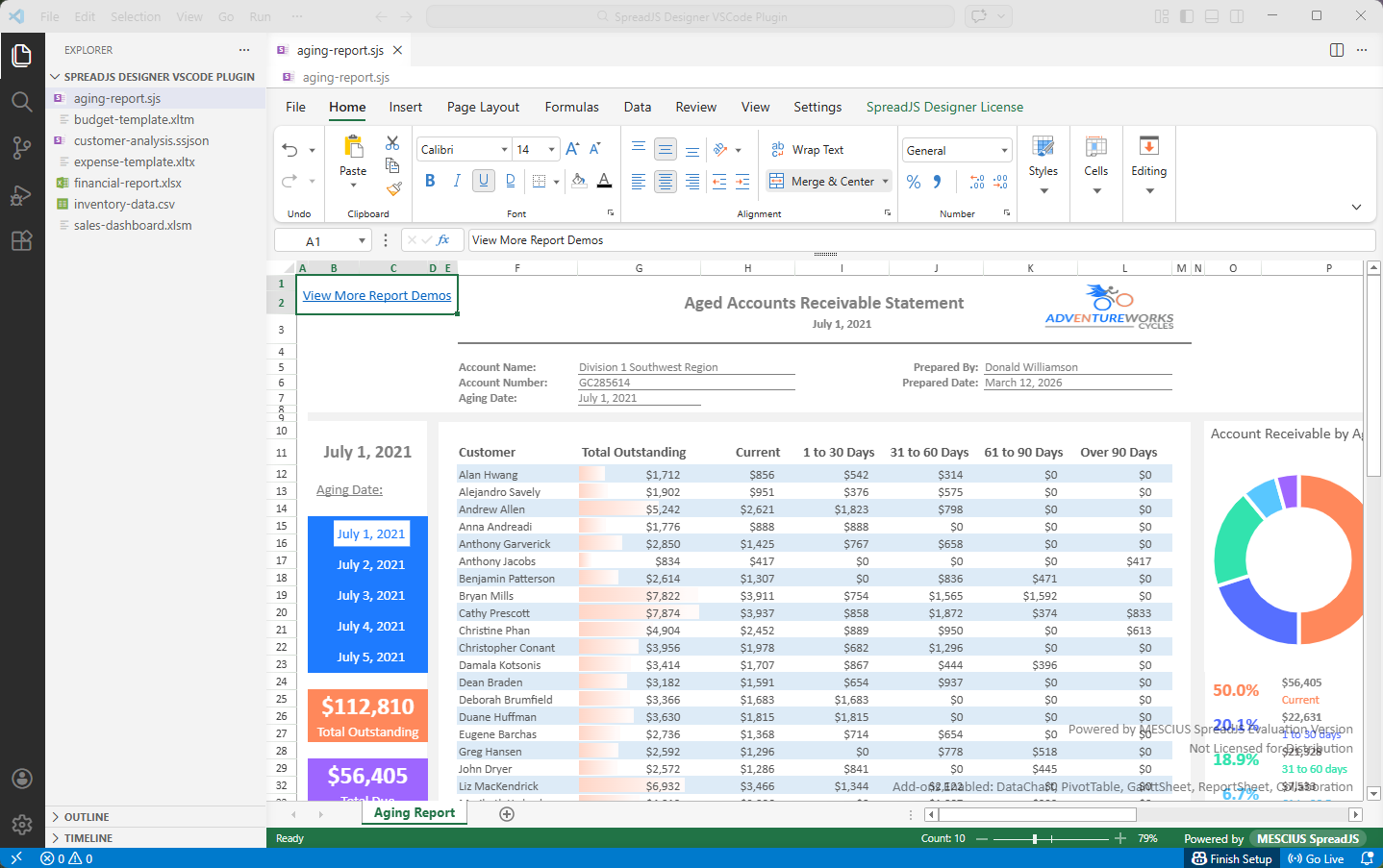This screenshot has width=1383, height=868.
Task: Open the A1 name box dropdown
Action: tap(363, 241)
